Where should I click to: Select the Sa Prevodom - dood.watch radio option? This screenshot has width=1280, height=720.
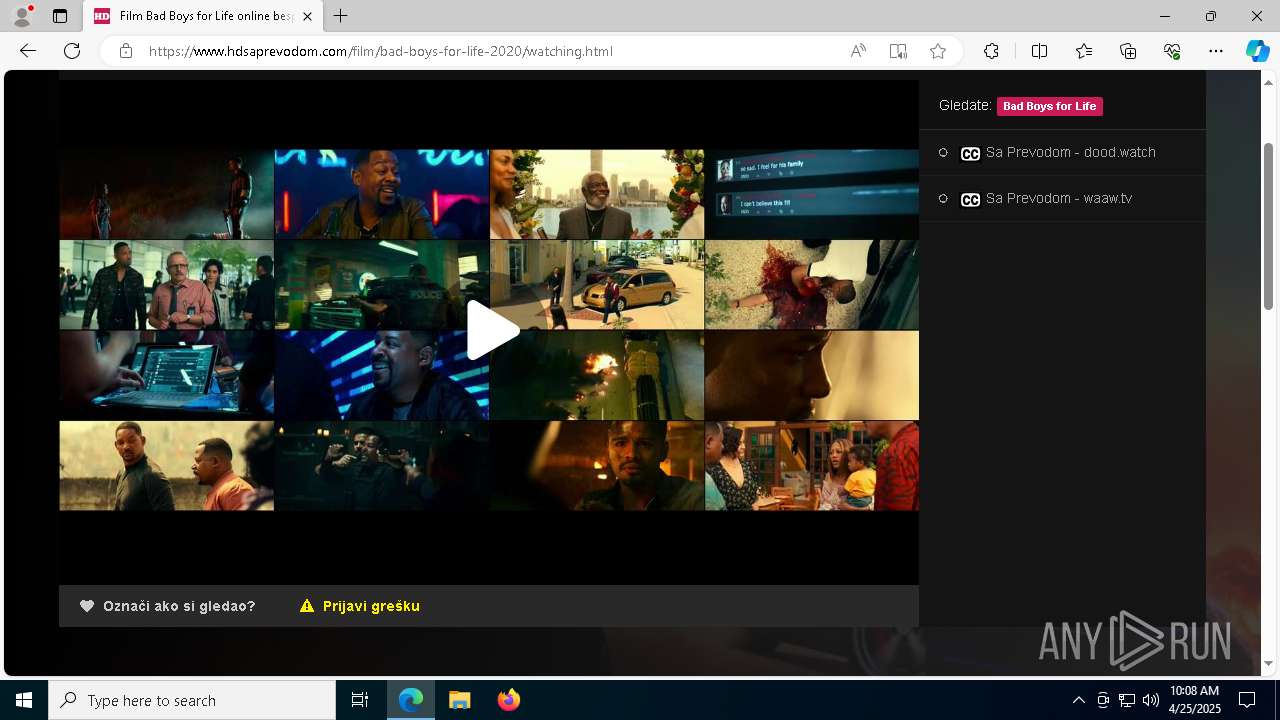(x=943, y=153)
